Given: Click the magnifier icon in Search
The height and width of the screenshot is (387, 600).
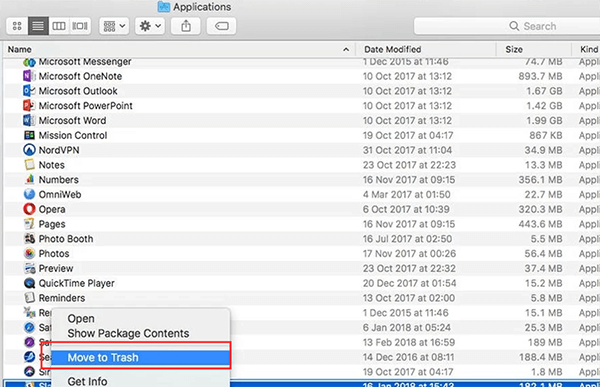Looking at the screenshot, I should pyautogui.click(x=514, y=26).
